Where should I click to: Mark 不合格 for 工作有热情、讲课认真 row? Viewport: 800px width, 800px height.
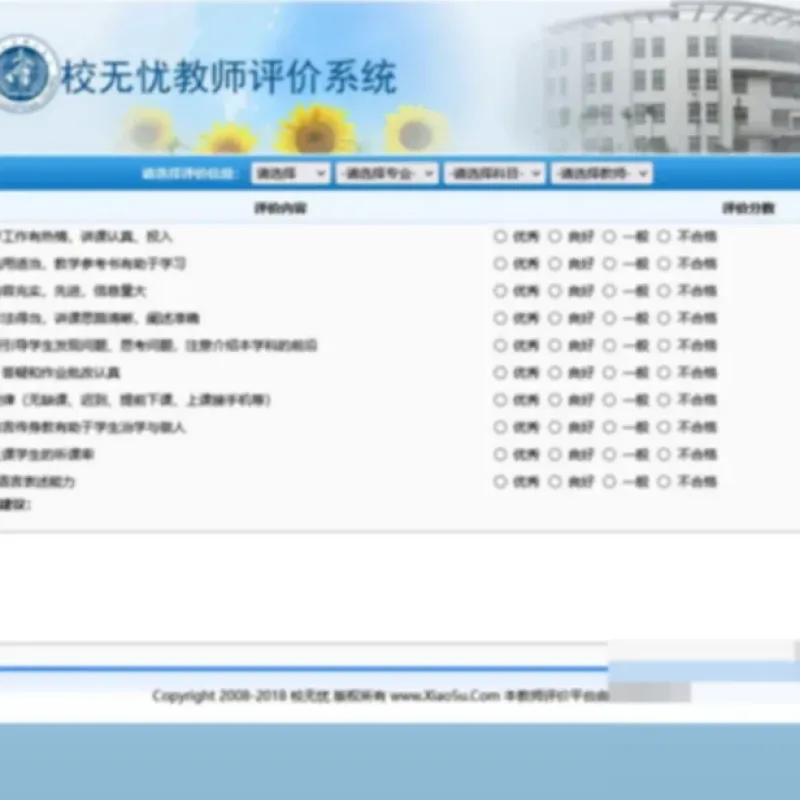(x=663, y=236)
